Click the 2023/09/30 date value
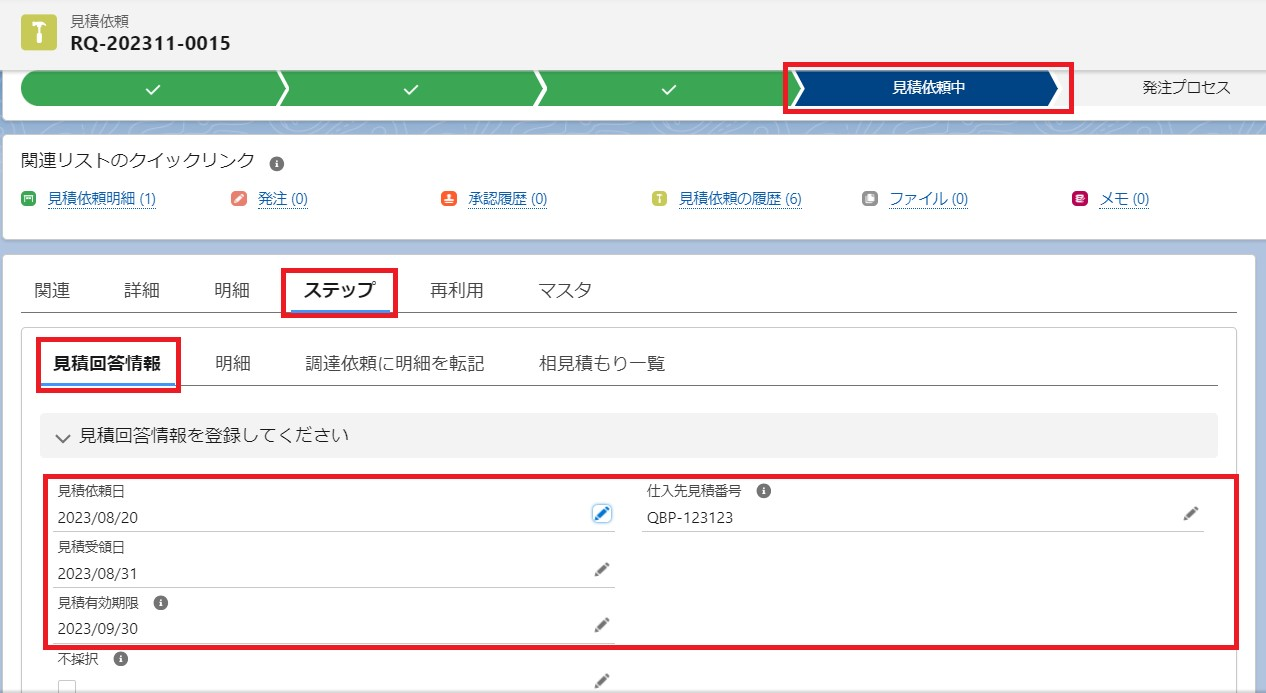The height and width of the screenshot is (693, 1266). (98, 629)
